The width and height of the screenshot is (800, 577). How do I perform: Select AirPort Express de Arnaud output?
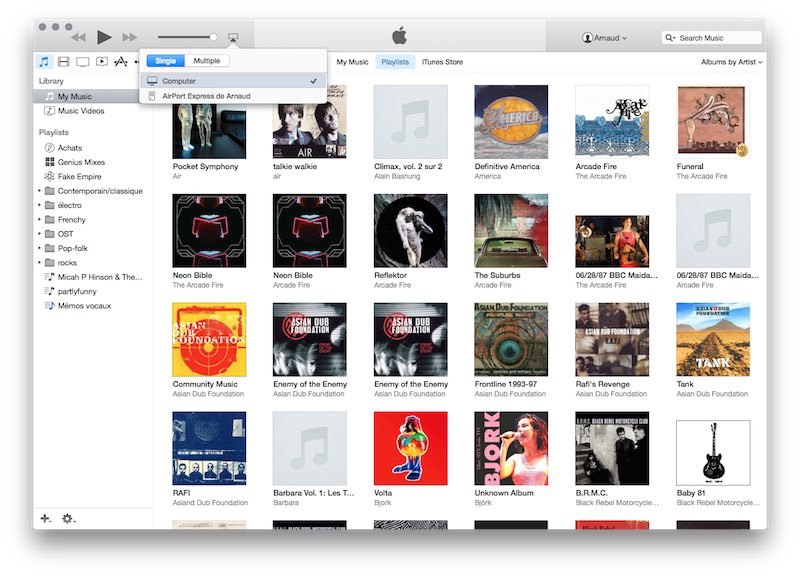[233, 96]
